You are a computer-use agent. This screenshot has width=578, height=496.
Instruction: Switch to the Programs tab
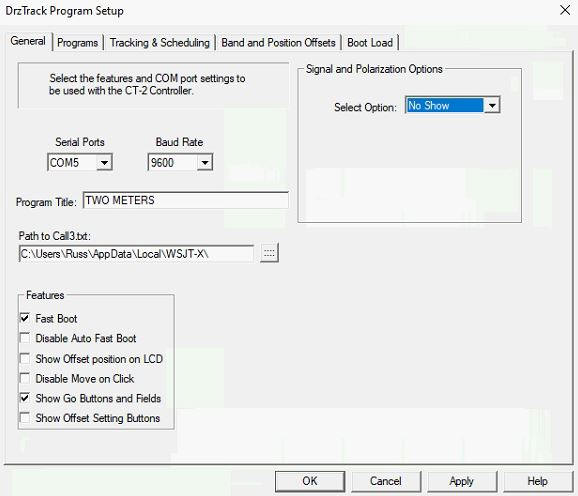pos(77,43)
